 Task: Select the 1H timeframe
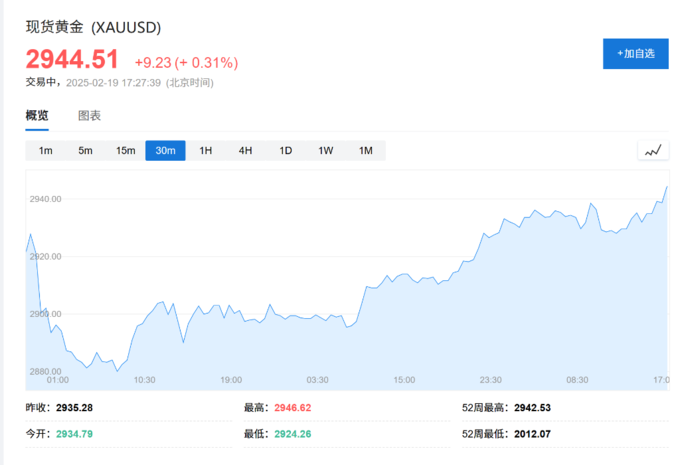(205, 151)
